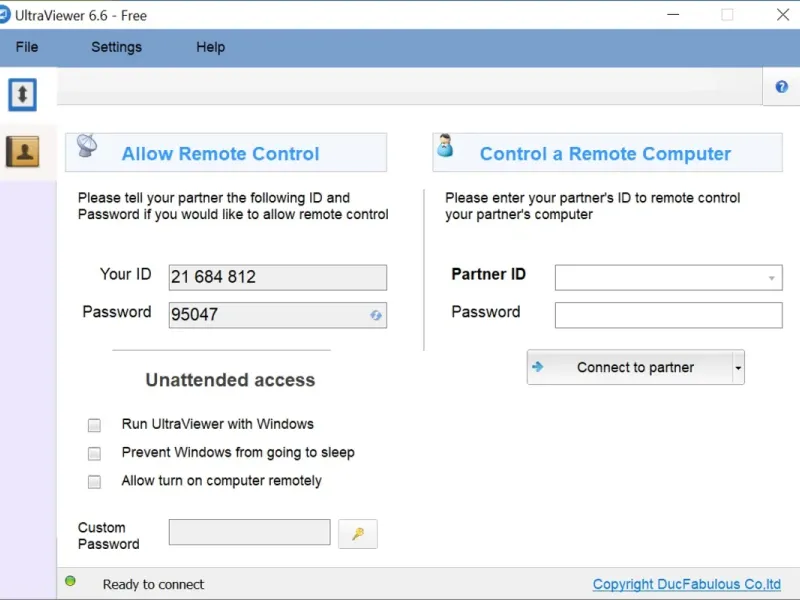Click the Connect to partner button

pos(628,368)
